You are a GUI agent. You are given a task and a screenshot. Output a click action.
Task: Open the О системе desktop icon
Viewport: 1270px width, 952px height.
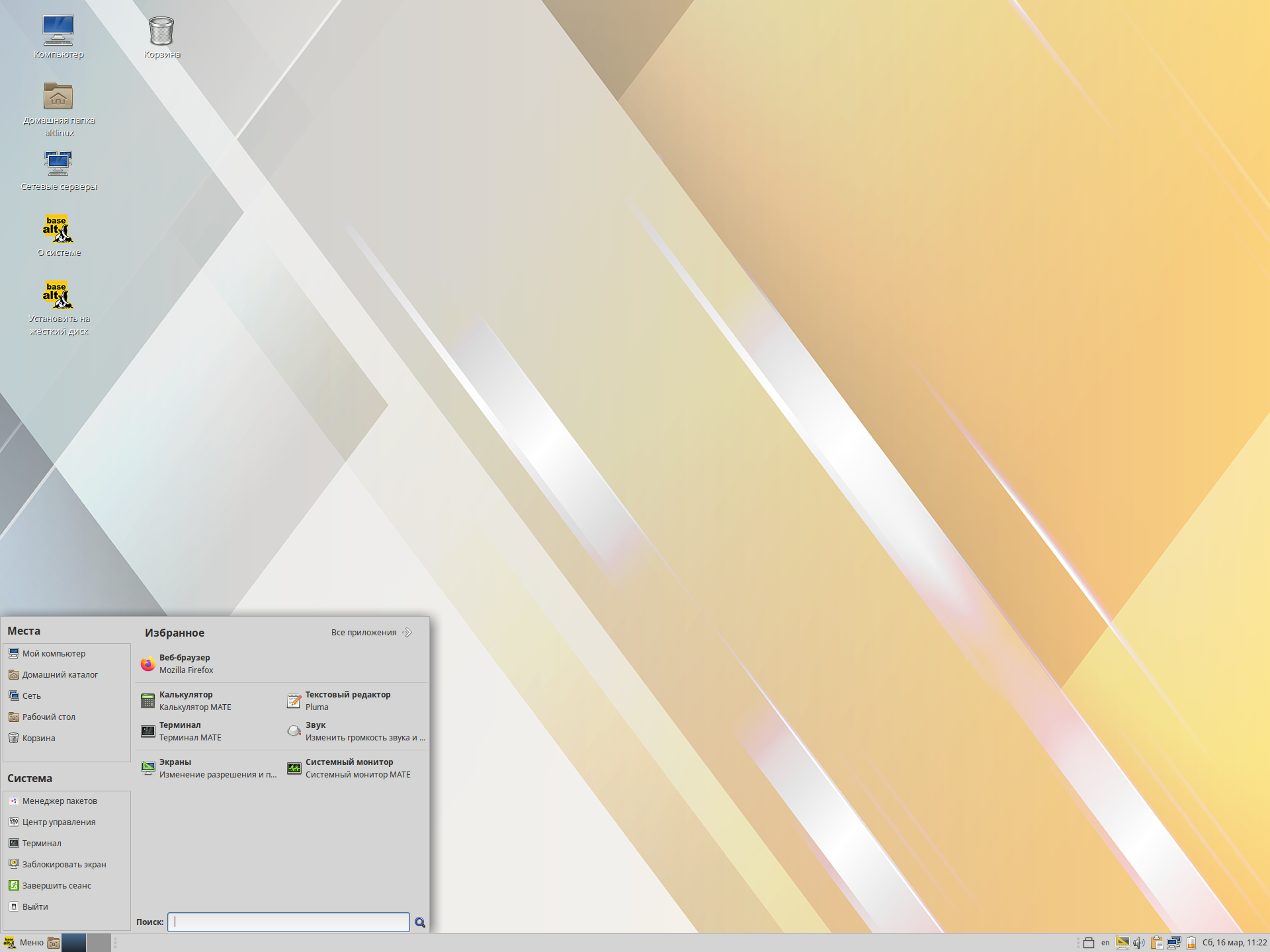point(58,236)
